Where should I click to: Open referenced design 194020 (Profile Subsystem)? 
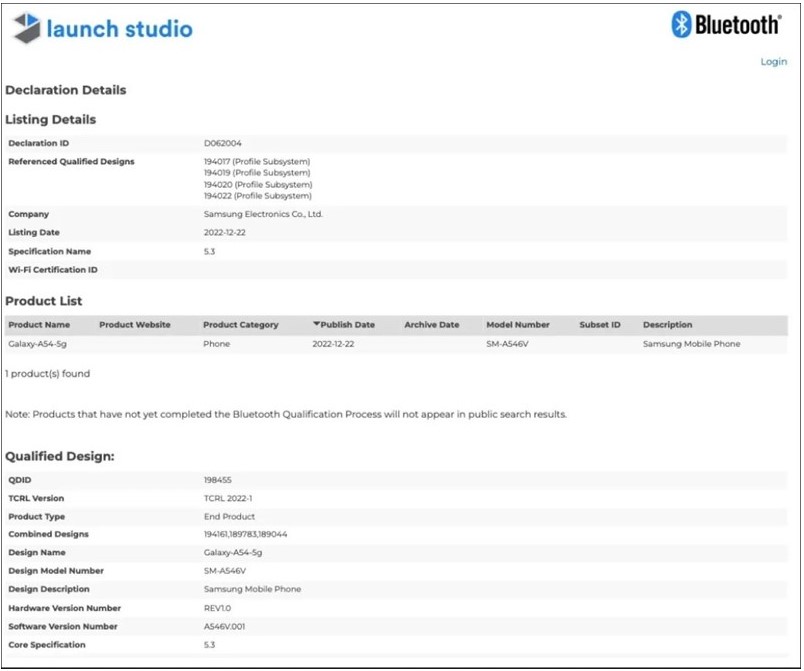click(257, 185)
